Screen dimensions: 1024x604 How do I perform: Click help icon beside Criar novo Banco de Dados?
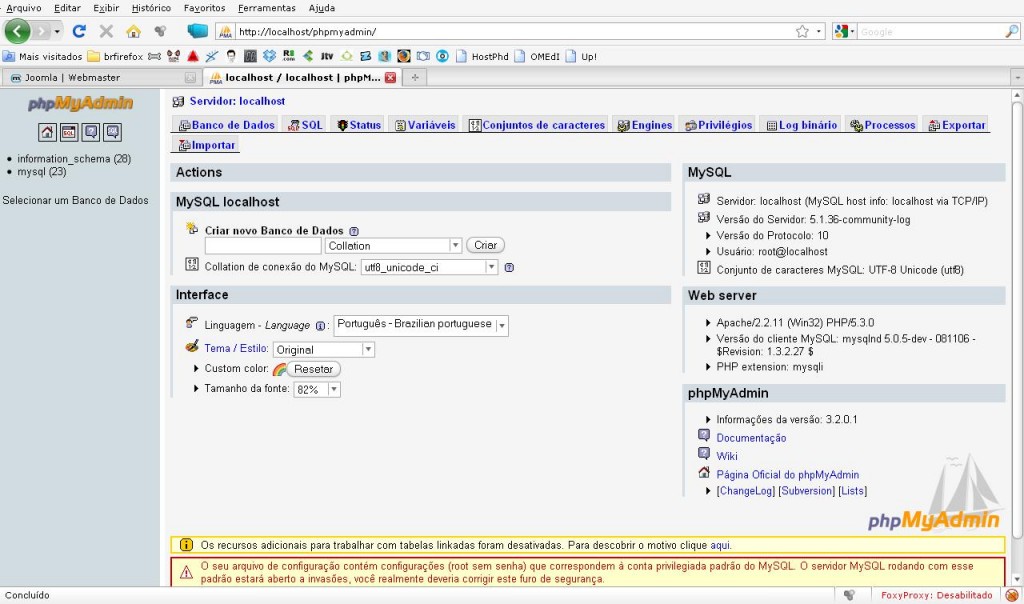click(x=354, y=231)
